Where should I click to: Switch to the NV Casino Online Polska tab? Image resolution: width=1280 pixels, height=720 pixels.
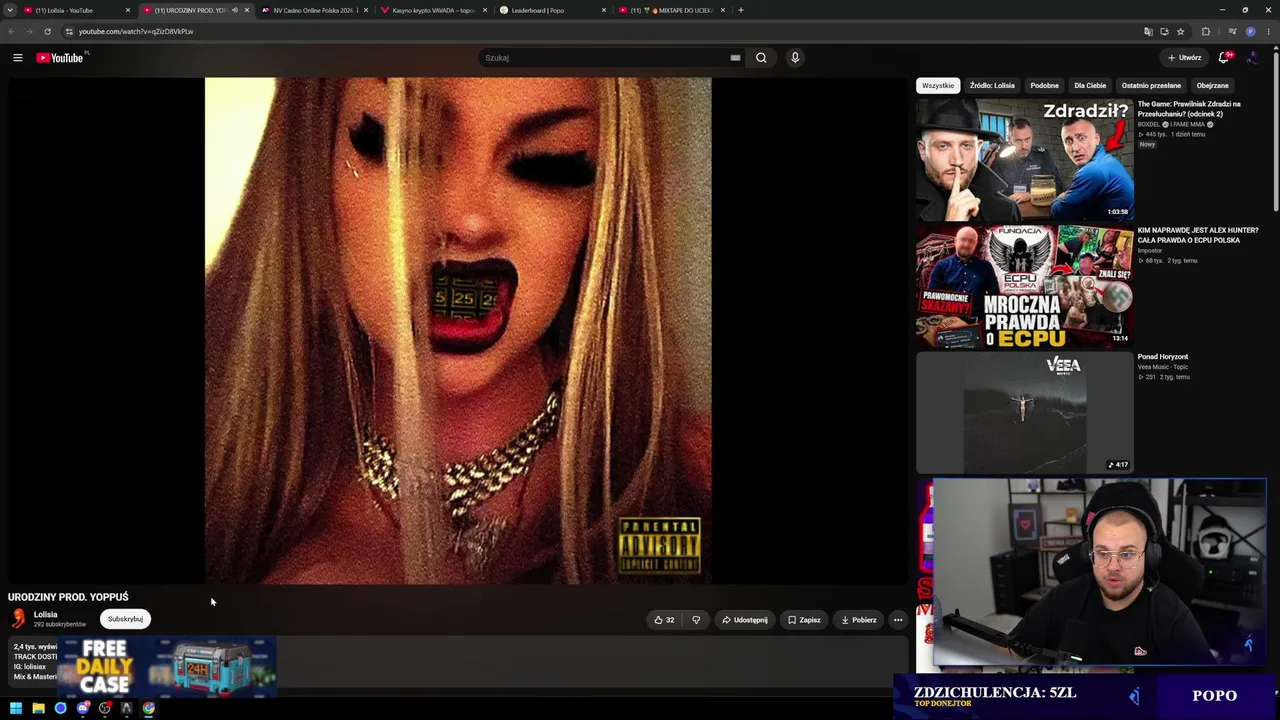tap(314, 10)
